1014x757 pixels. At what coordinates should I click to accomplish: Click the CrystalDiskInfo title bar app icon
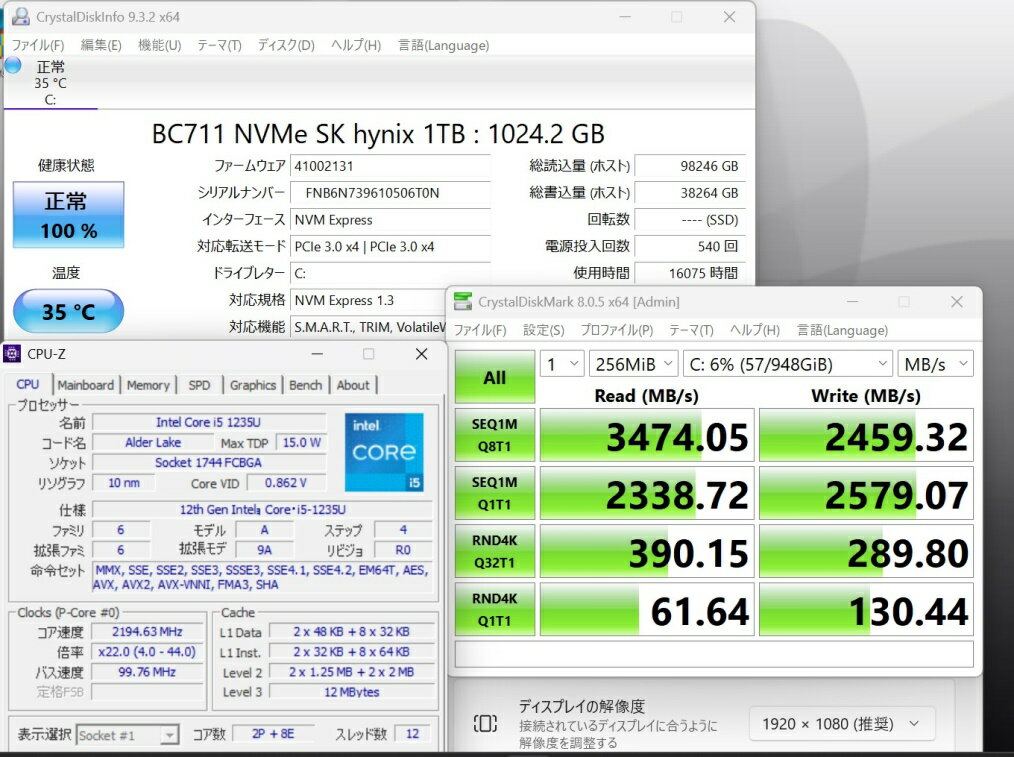click(20, 17)
